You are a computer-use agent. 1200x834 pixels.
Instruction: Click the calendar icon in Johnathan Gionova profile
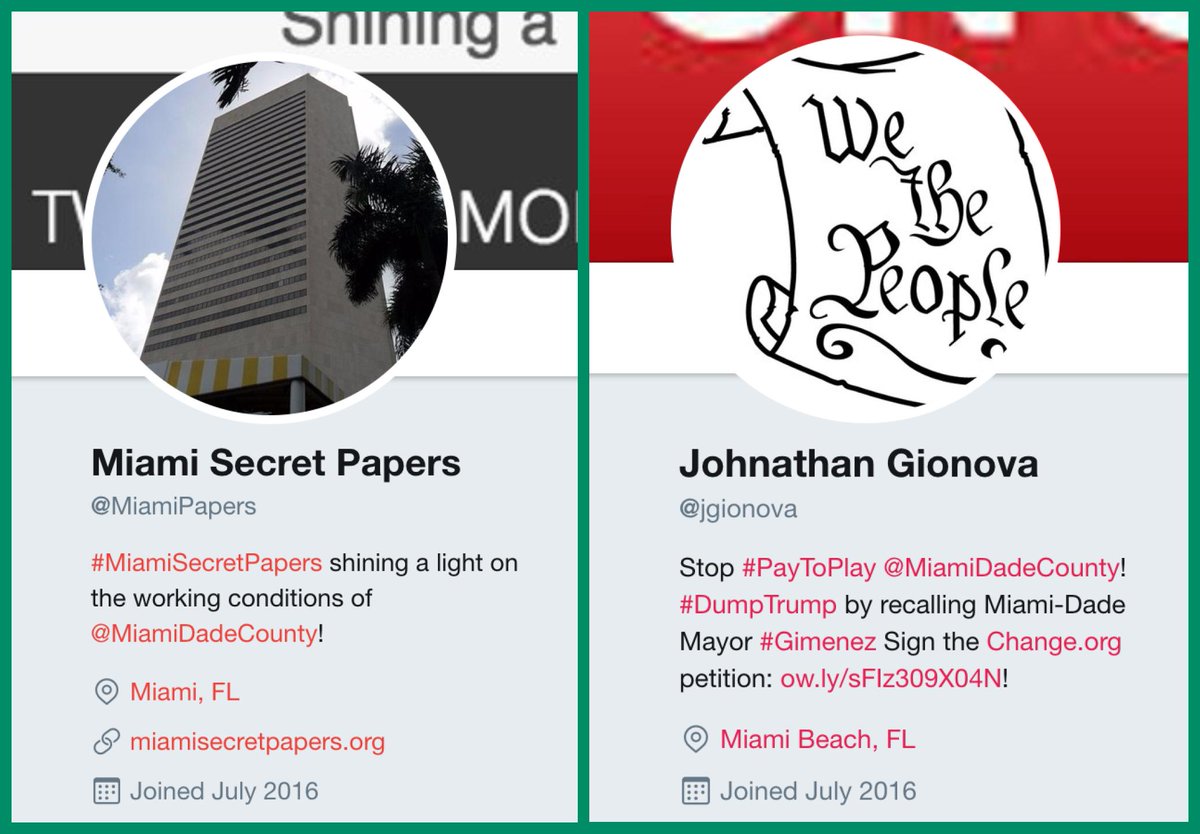pyautogui.click(x=695, y=791)
